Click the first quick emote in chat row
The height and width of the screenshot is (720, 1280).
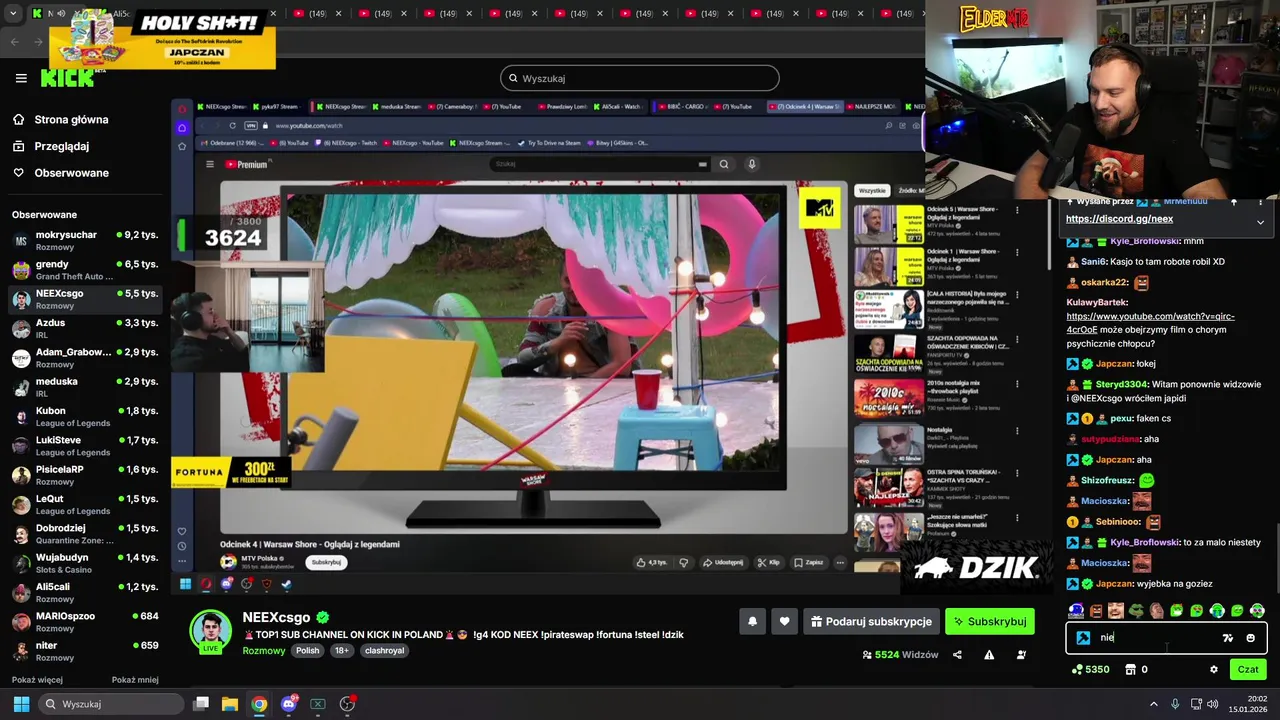[x=1076, y=611]
